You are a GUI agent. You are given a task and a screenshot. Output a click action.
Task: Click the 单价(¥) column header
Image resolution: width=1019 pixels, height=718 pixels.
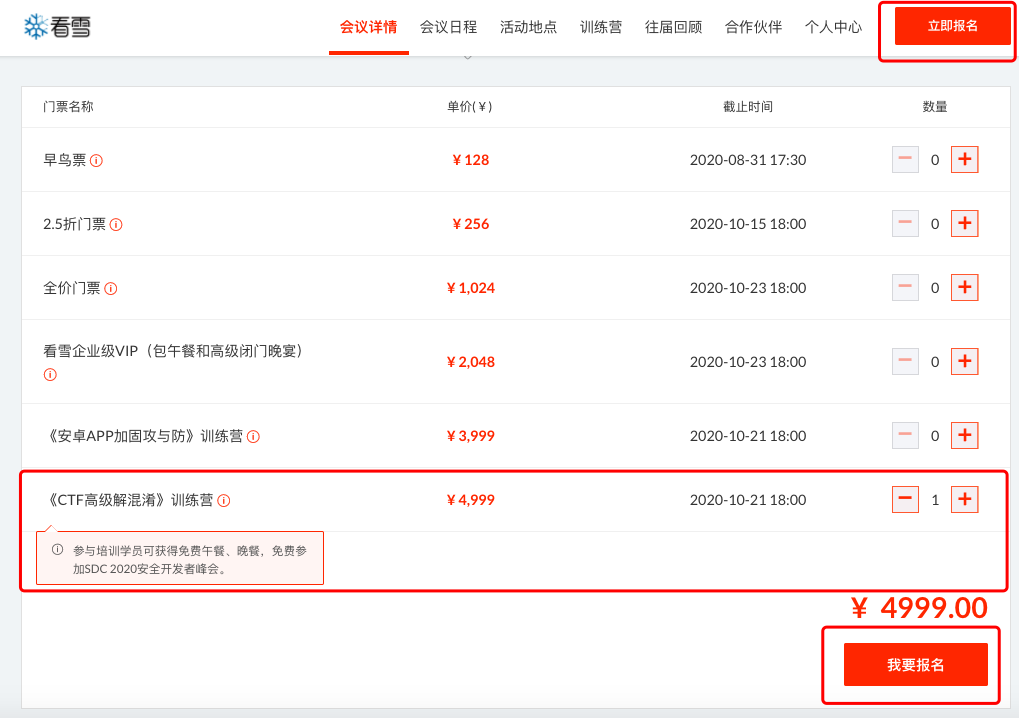pos(470,107)
